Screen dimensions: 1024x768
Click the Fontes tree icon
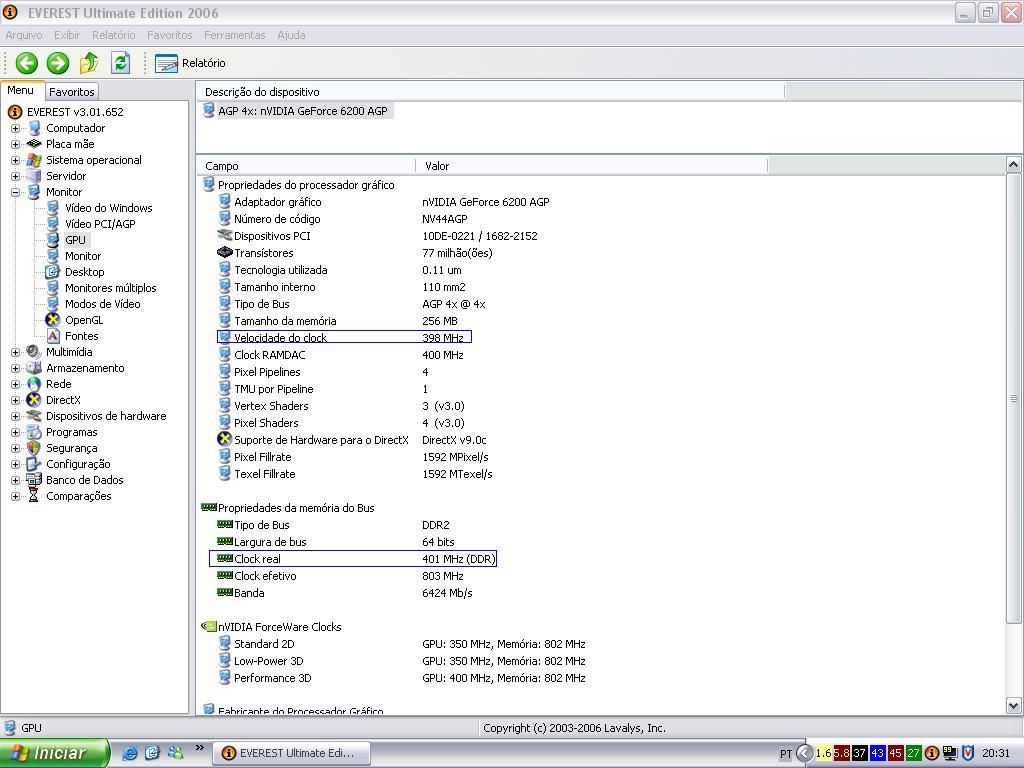[x=53, y=336]
